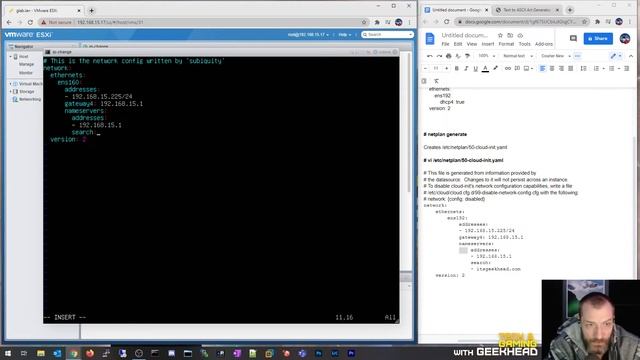This screenshot has width=640, height=360.
Task: Reload the ESXi browser page
Action: click(30, 22)
